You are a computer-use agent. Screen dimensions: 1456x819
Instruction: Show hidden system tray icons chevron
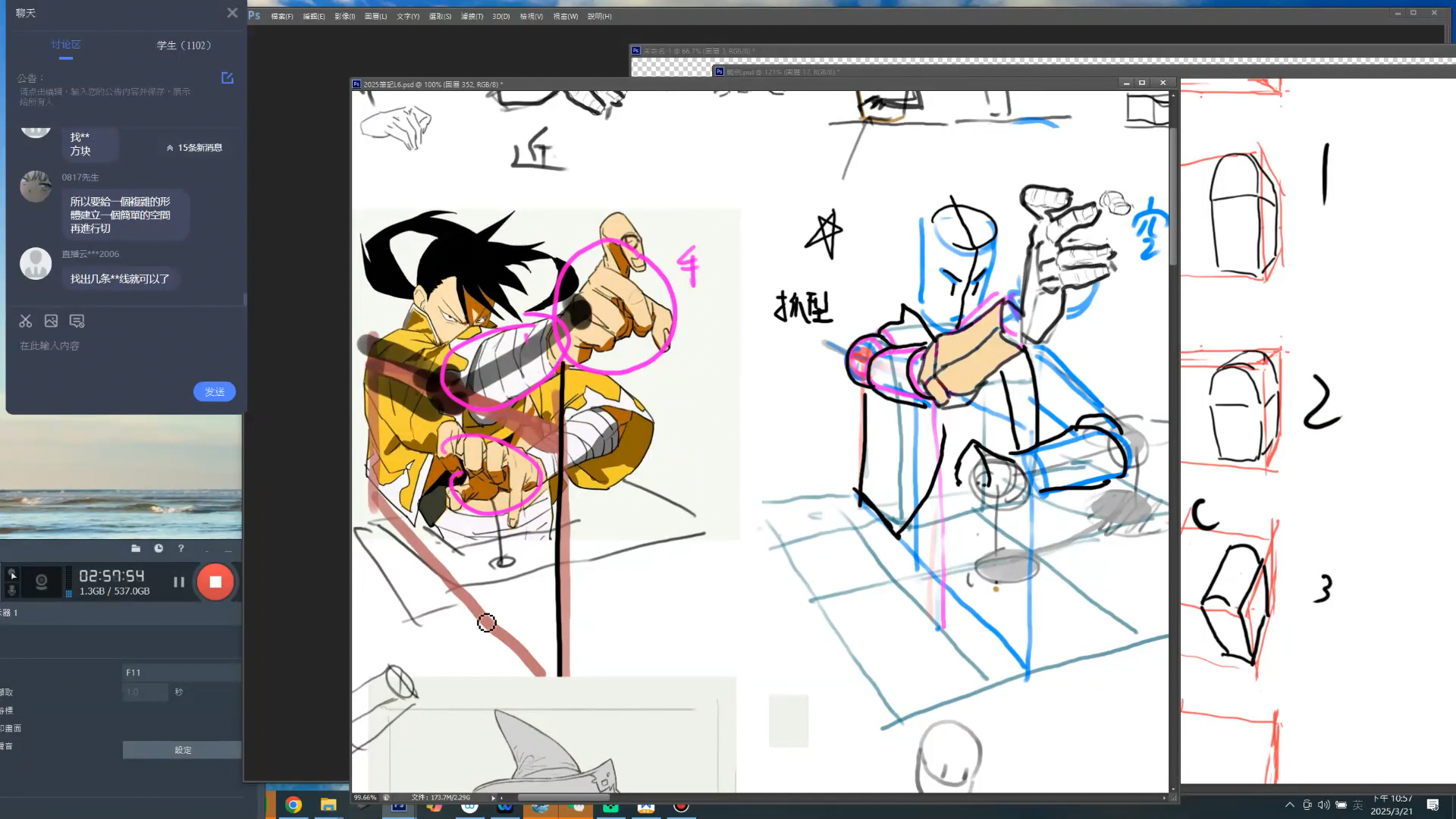(1289, 805)
